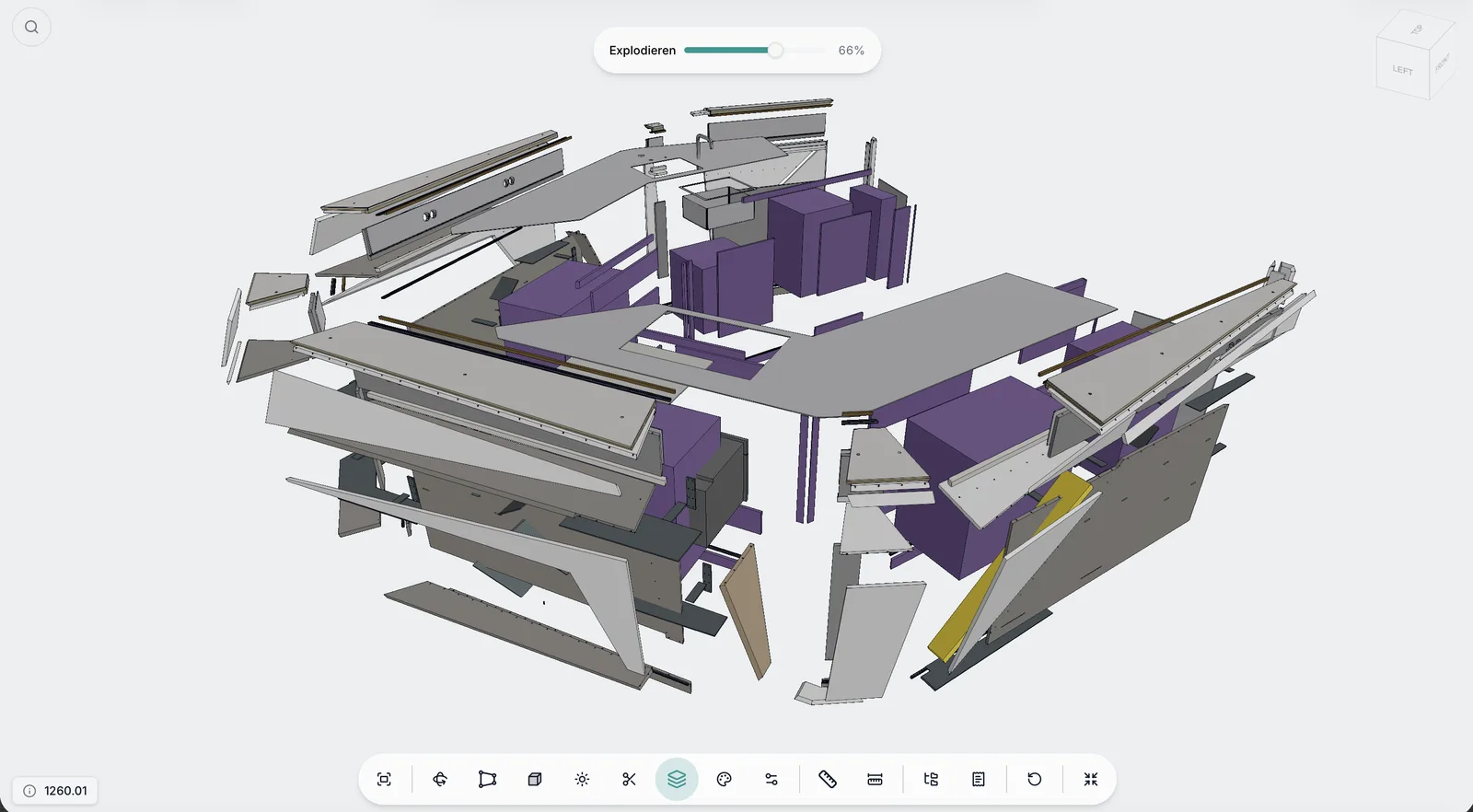Click the Explodieren slider handle
1473x812 pixels.
coord(775,51)
